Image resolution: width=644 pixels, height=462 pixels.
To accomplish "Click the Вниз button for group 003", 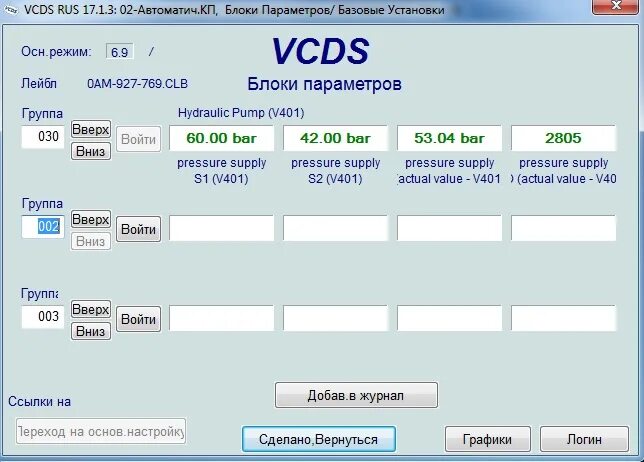I will pos(91,331).
